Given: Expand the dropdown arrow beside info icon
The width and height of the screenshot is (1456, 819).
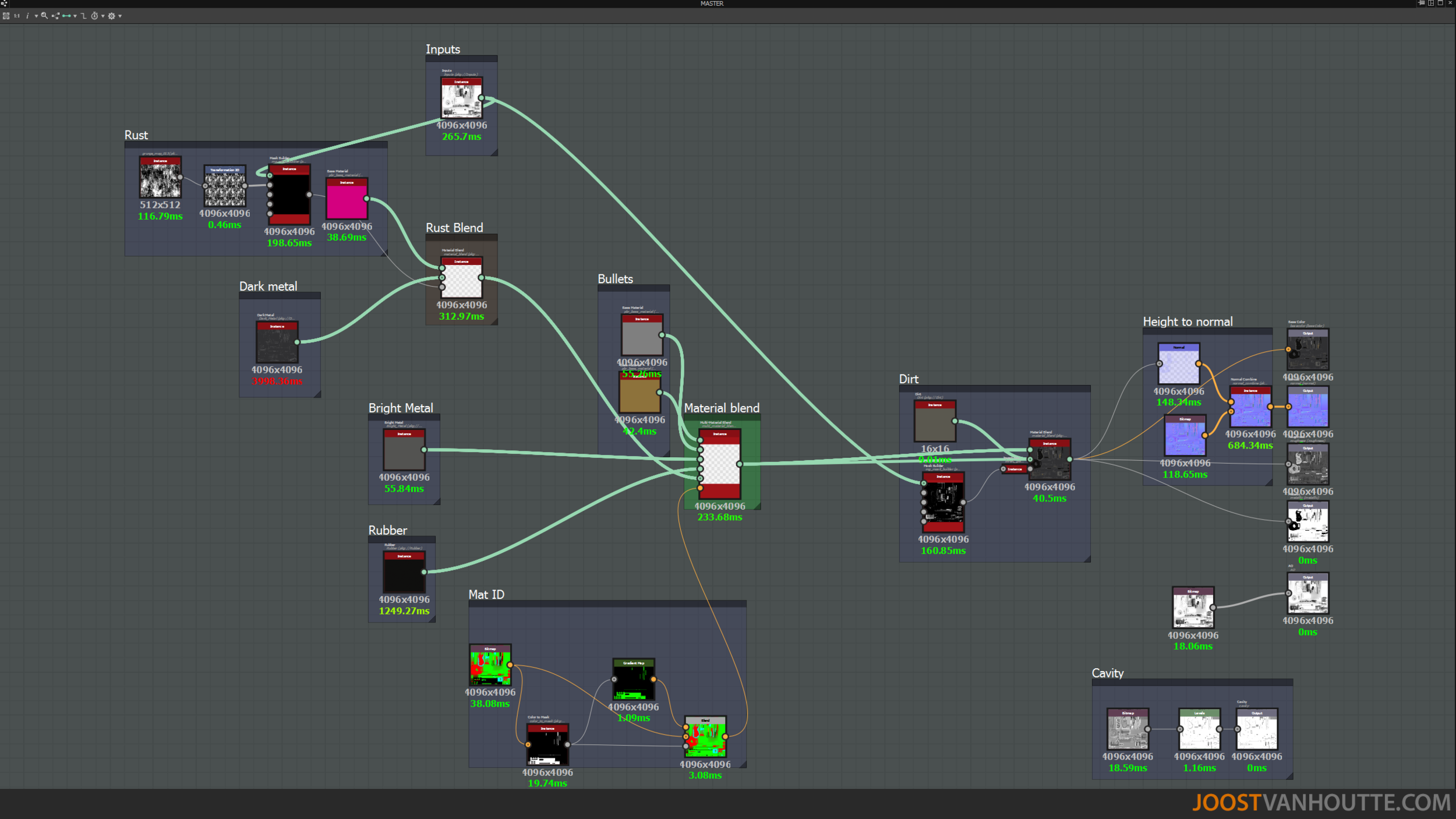Looking at the screenshot, I should [36, 16].
